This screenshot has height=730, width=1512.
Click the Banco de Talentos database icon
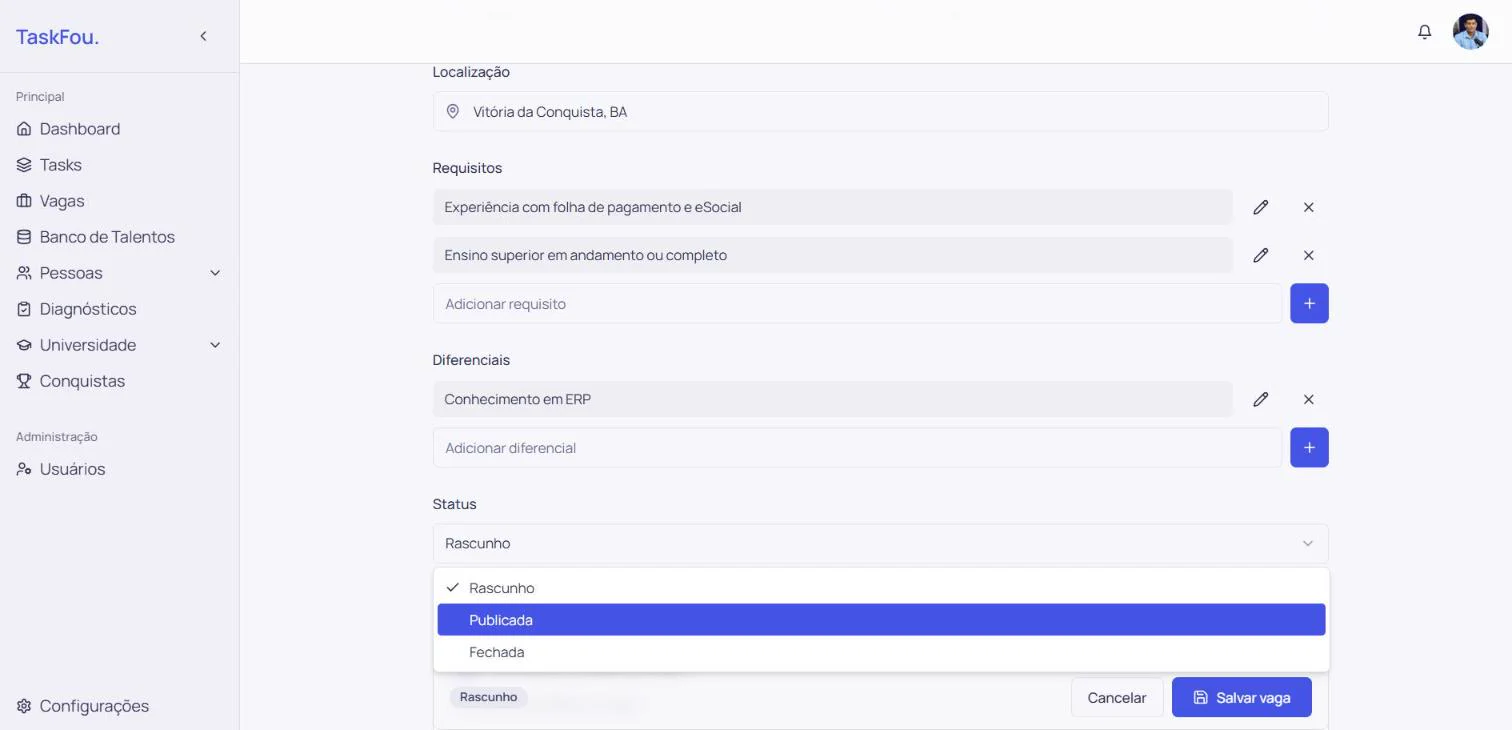24,237
